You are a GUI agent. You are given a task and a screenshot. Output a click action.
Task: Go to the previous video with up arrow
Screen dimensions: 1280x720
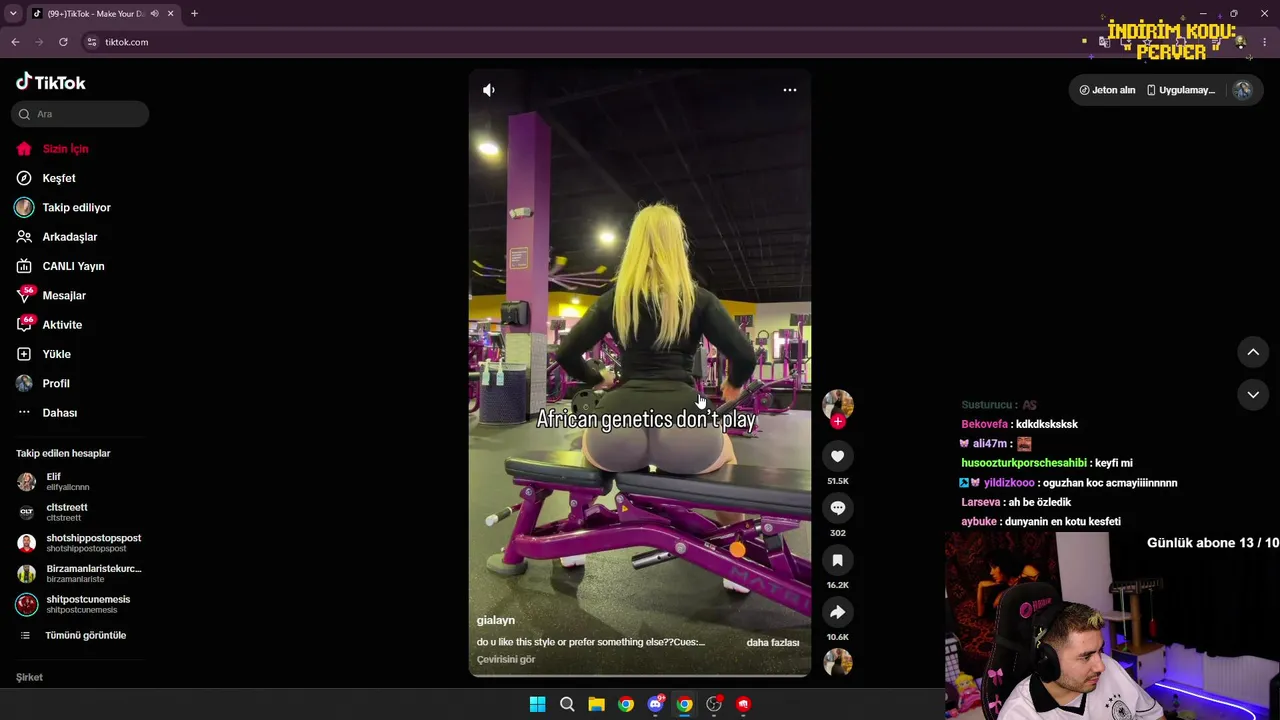pyautogui.click(x=1253, y=352)
